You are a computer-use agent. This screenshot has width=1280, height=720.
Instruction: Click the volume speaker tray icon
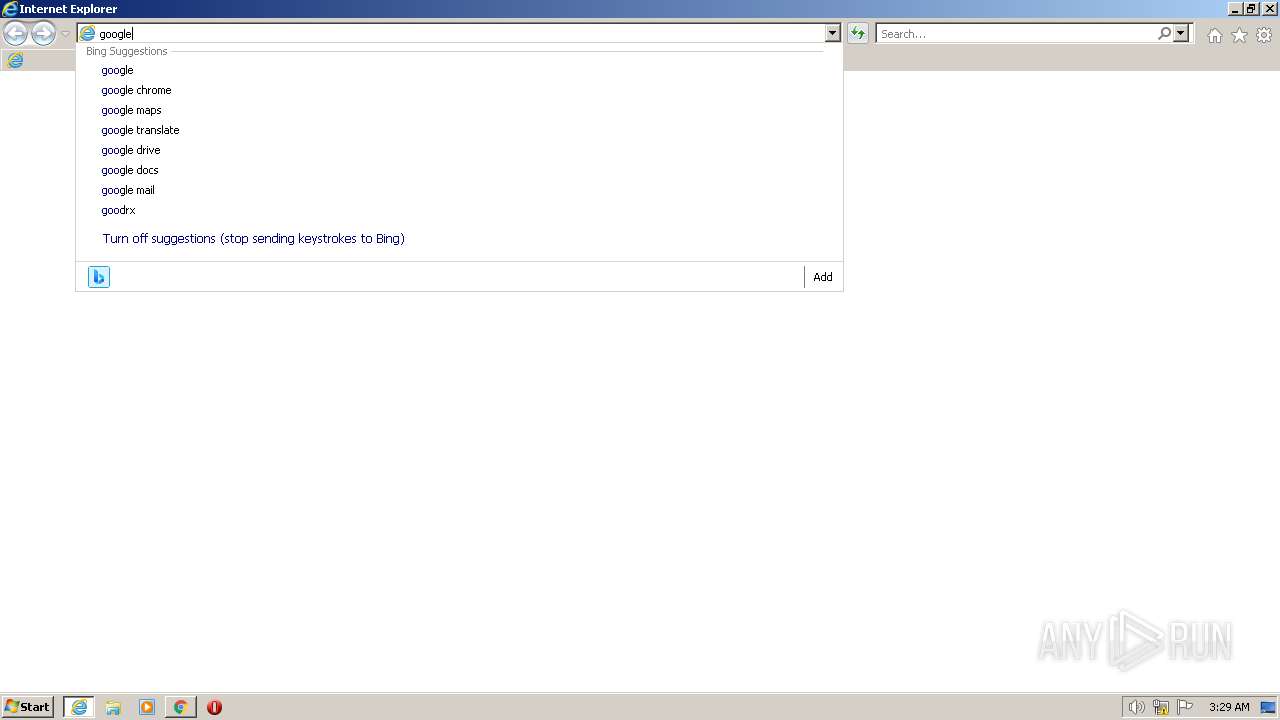1136,707
